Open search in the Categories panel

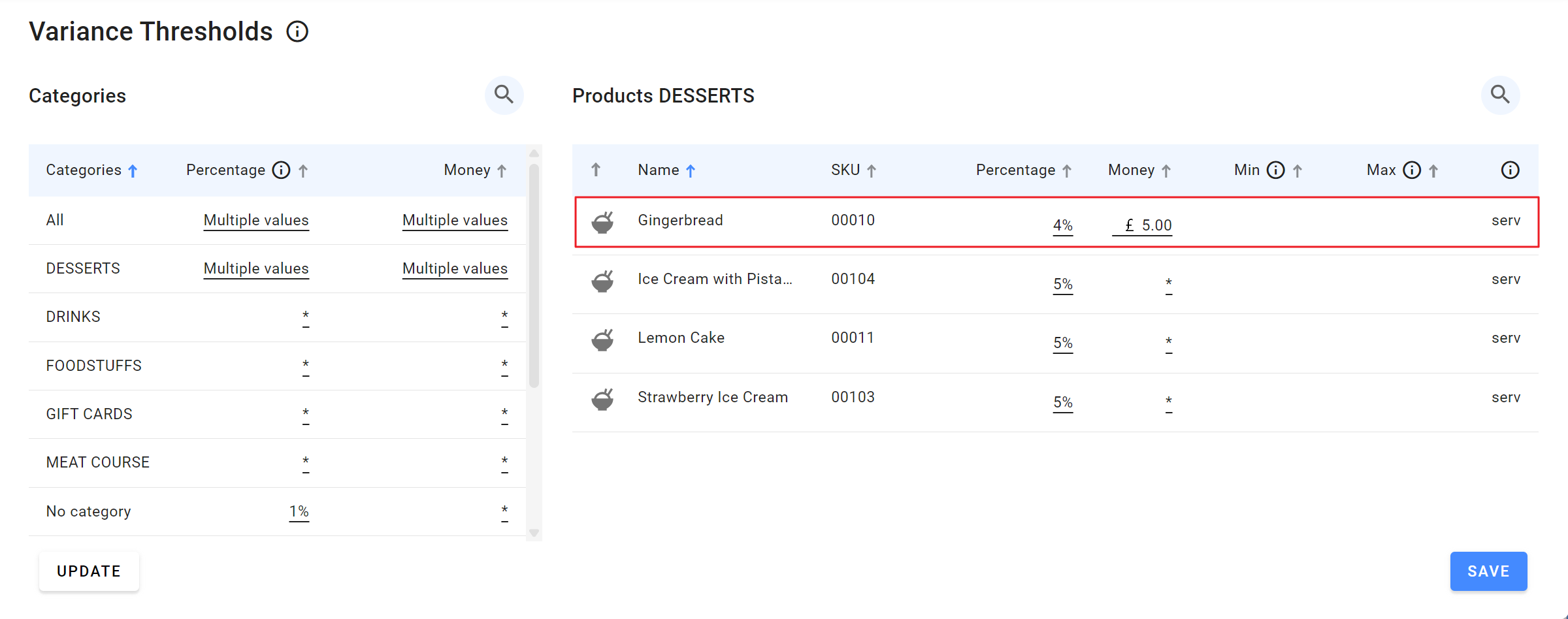tap(504, 95)
